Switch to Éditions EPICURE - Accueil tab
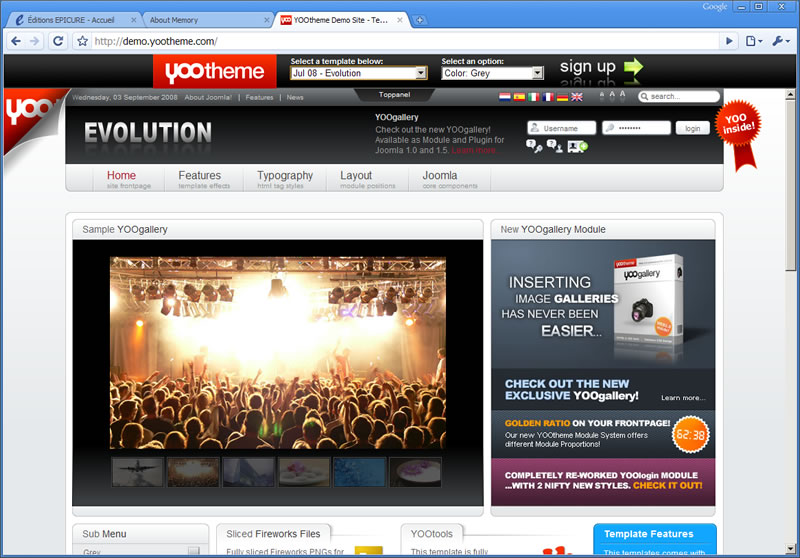This screenshot has height=558, width=800. [x=70, y=20]
